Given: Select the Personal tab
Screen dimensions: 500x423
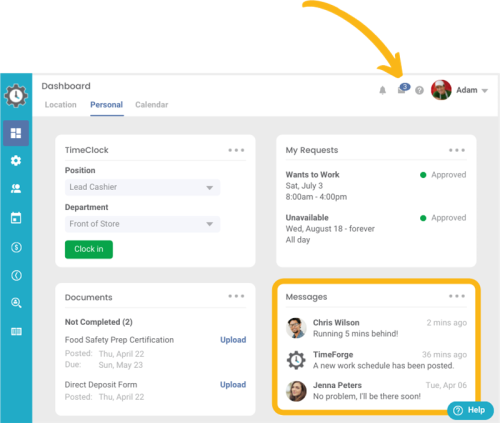Looking at the screenshot, I should pos(107,105).
